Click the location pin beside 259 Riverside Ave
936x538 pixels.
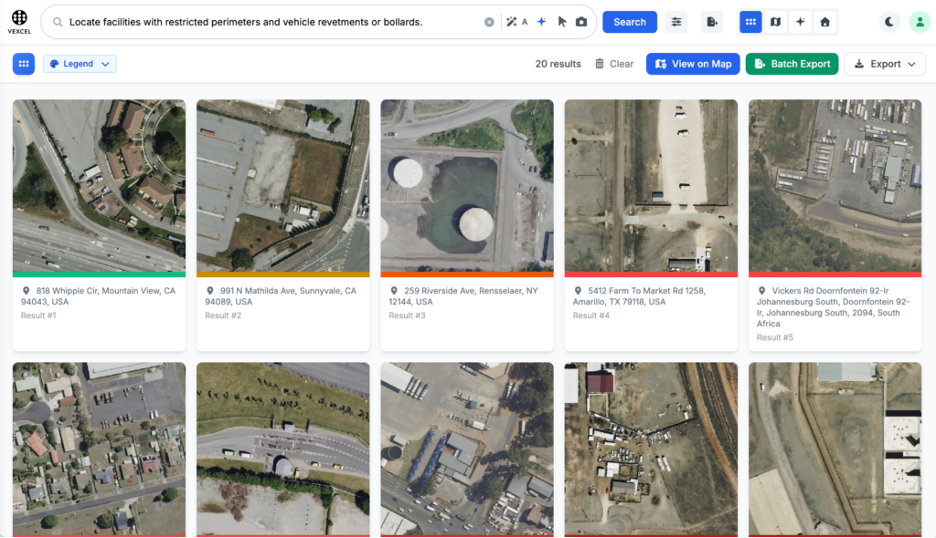(x=394, y=291)
